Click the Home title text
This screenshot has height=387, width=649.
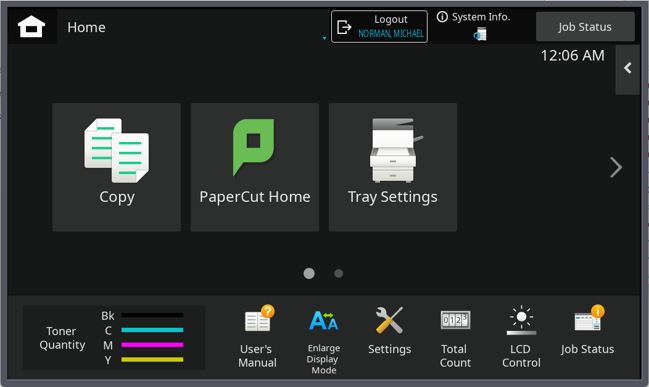point(86,27)
